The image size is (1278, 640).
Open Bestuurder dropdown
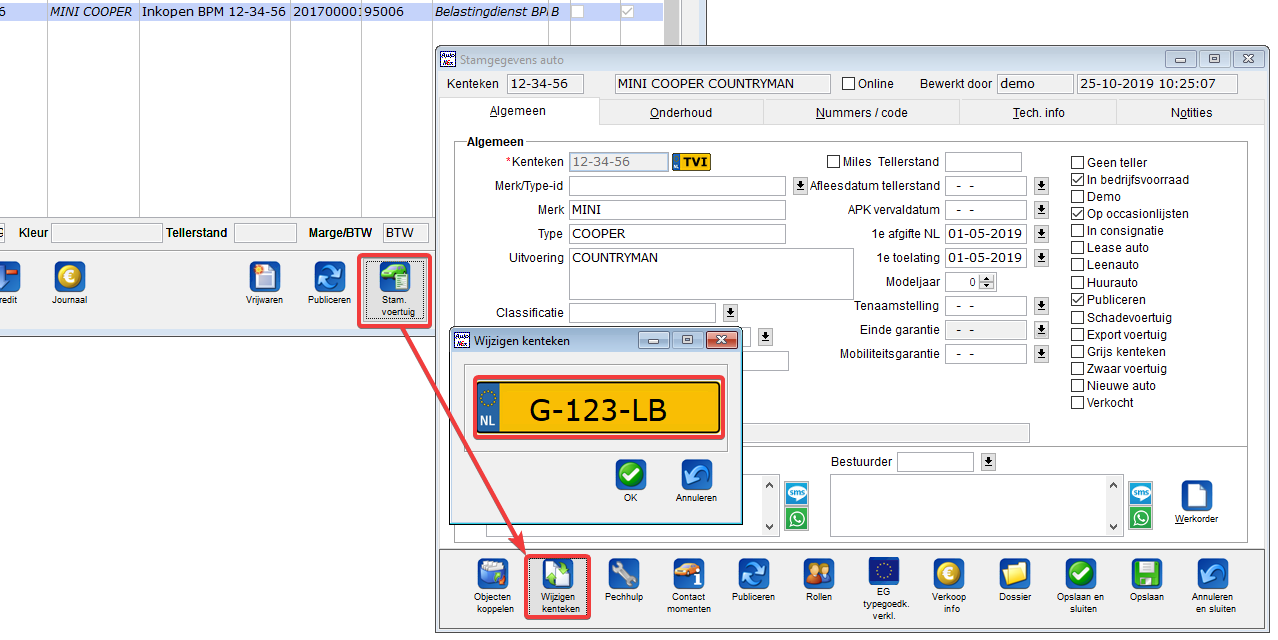[988, 461]
